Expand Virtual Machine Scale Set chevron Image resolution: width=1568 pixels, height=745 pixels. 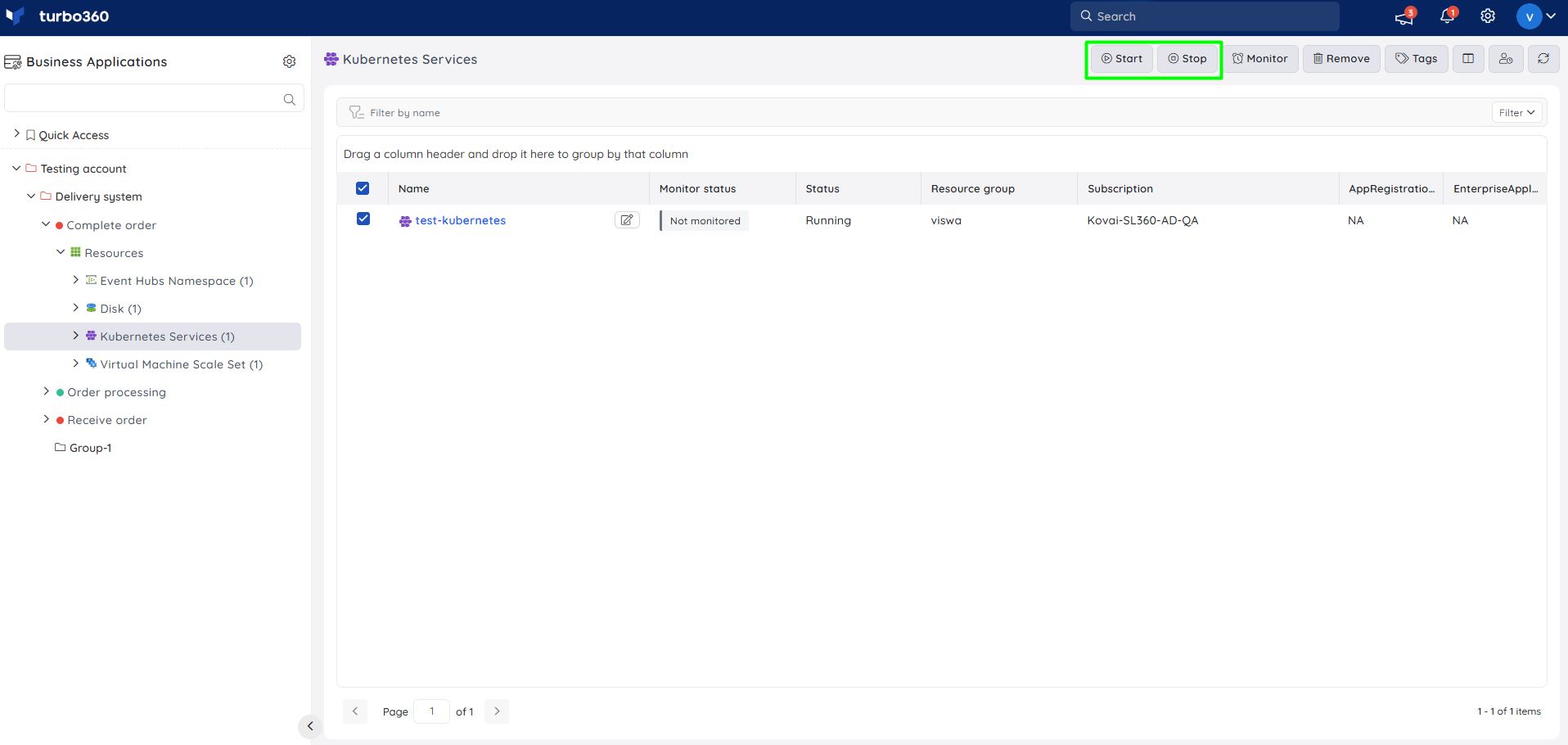pyautogui.click(x=76, y=363)
